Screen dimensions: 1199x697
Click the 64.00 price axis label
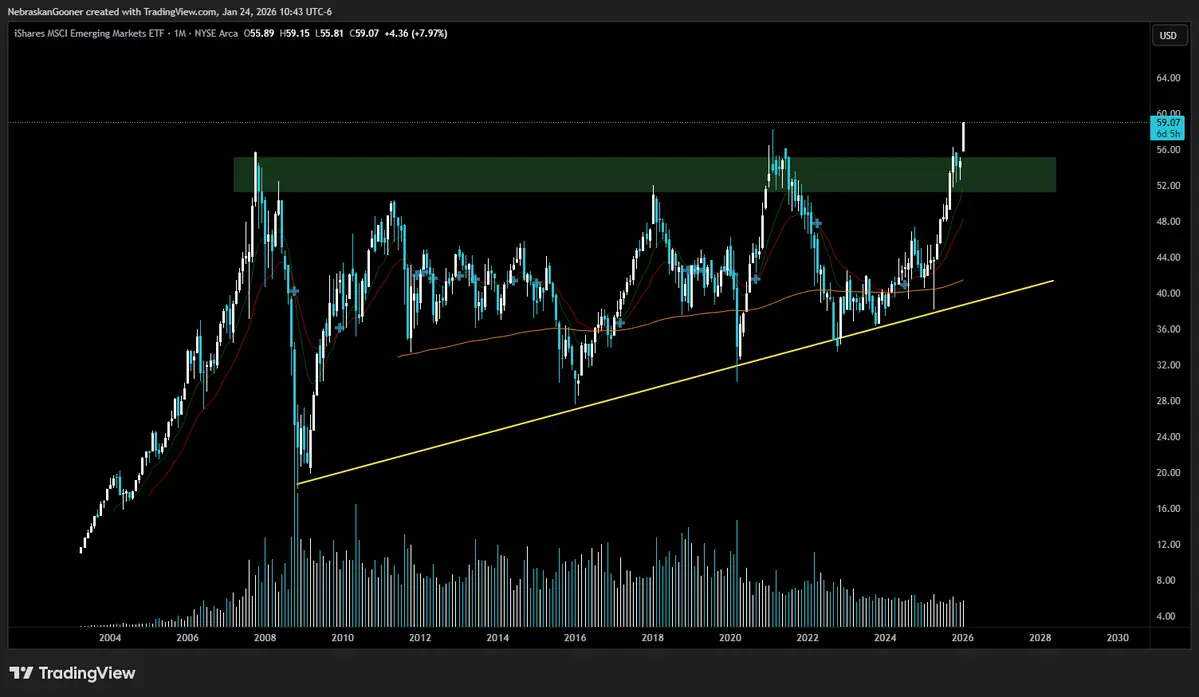point(1168,78)
